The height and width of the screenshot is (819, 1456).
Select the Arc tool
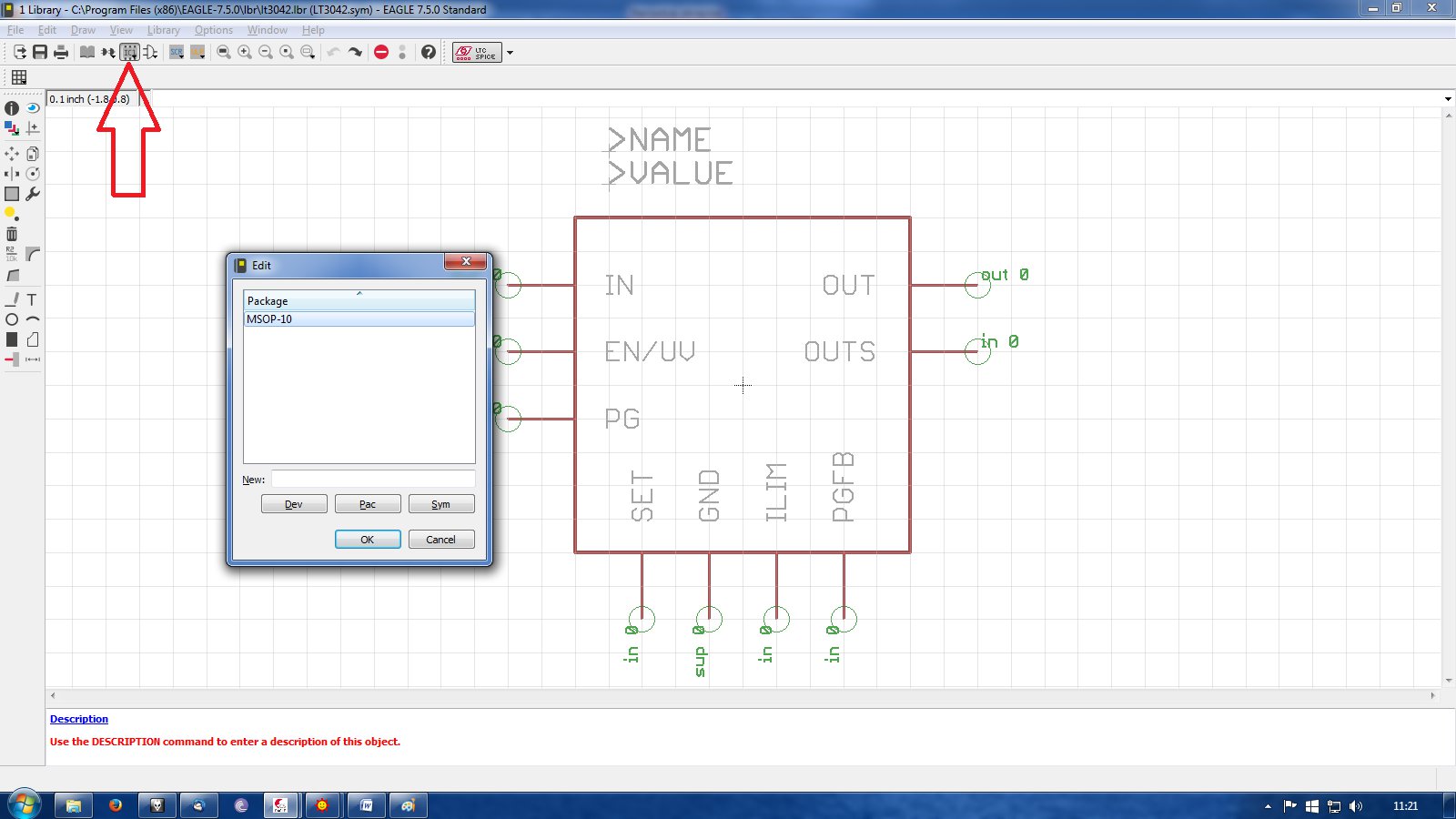pyautogui.click(x=33, y=319)
